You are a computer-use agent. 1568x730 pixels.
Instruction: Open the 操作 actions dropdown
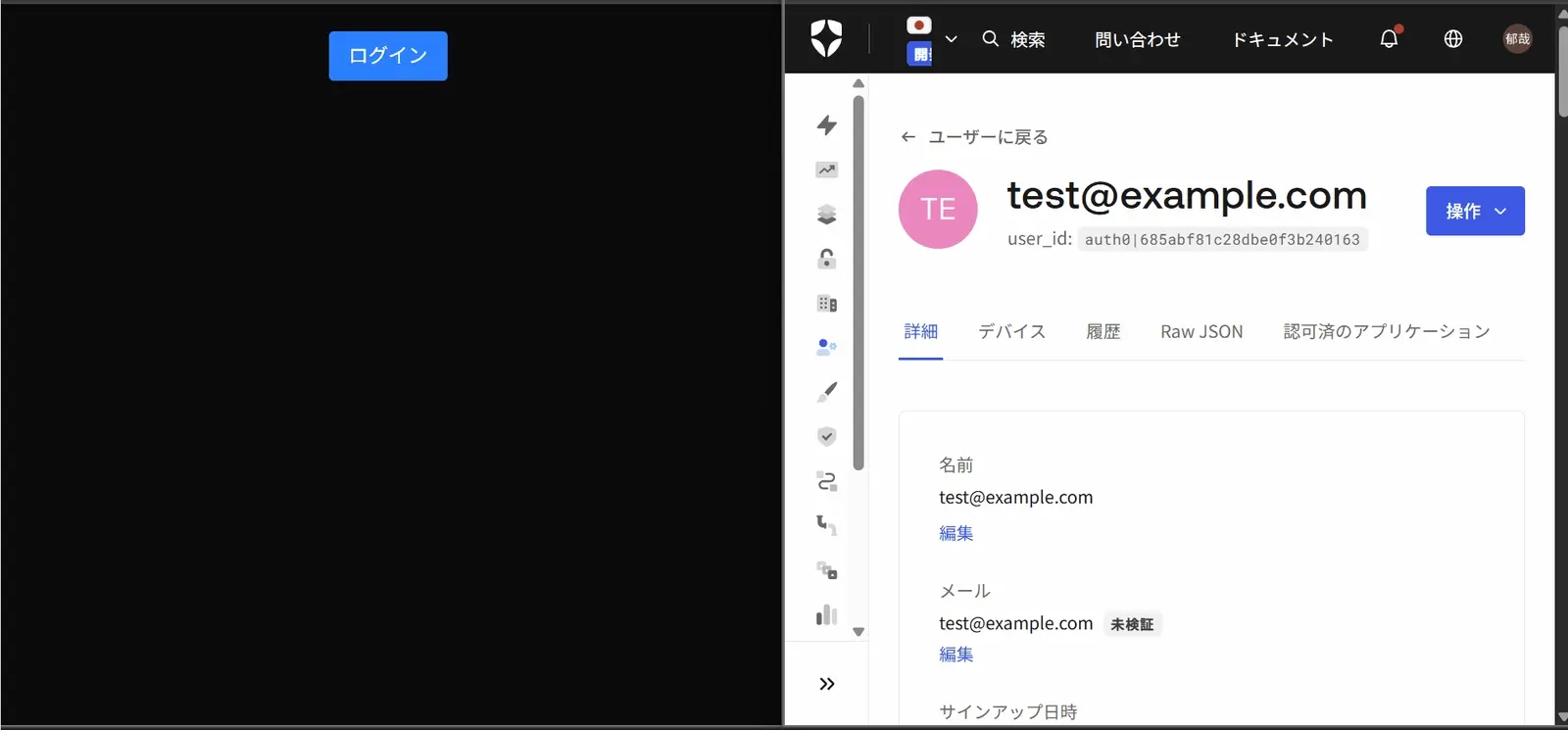point(1475,211)
